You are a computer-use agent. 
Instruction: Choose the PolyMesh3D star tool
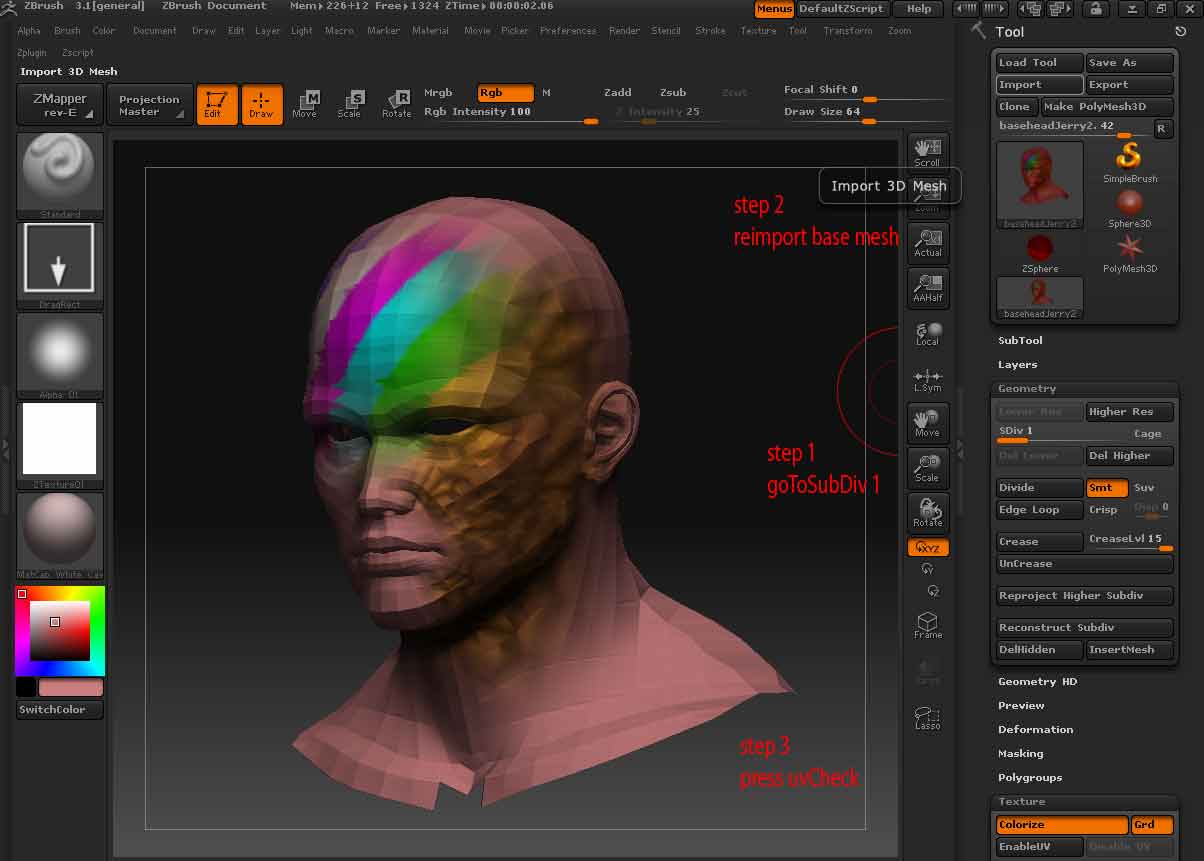click(x=1130, y=253)
